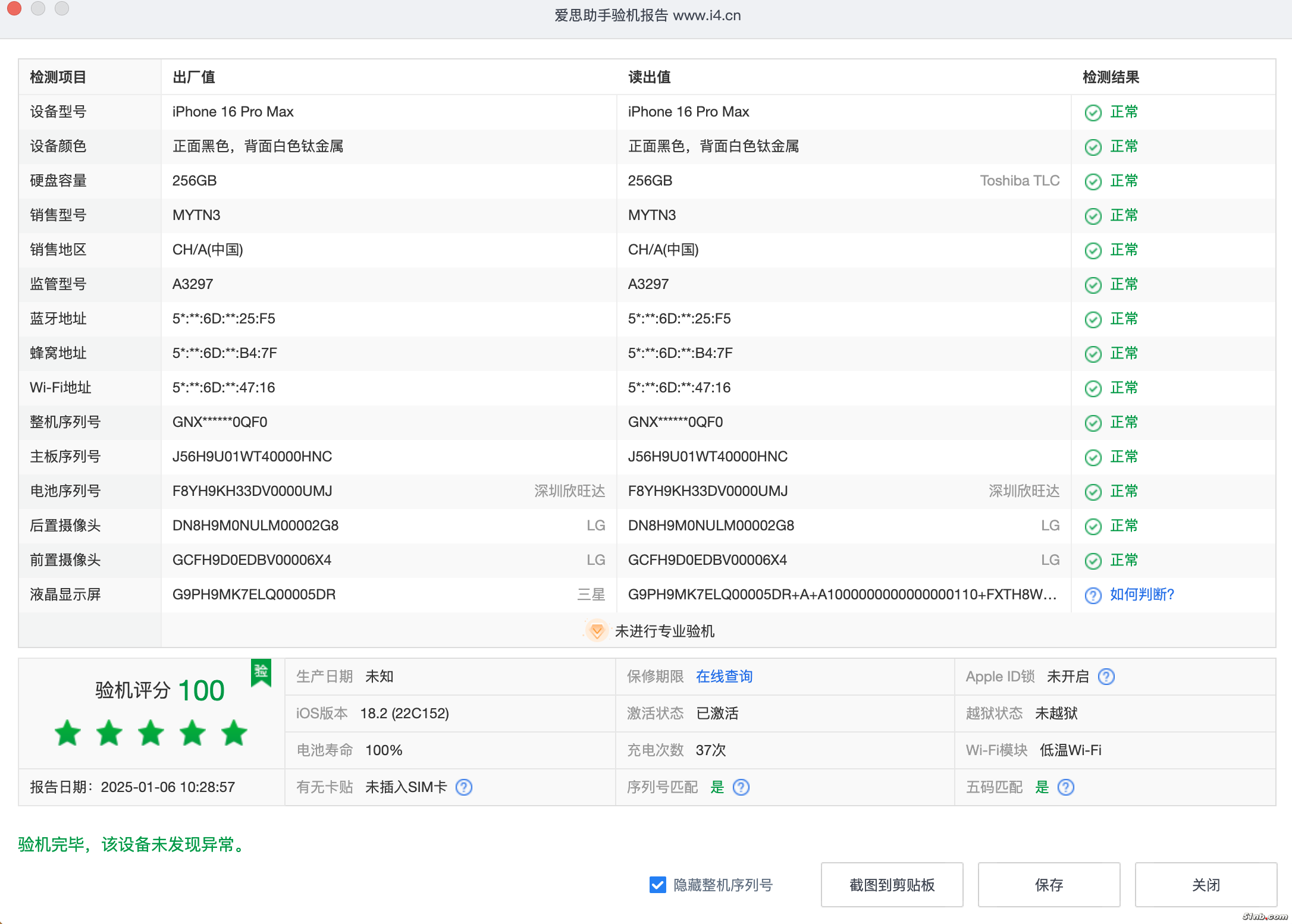The width and height of the screenshot is (1292, 924).
Task: Click the help icon beside 未插入SIM卡
Action: [x=464, y=787]
